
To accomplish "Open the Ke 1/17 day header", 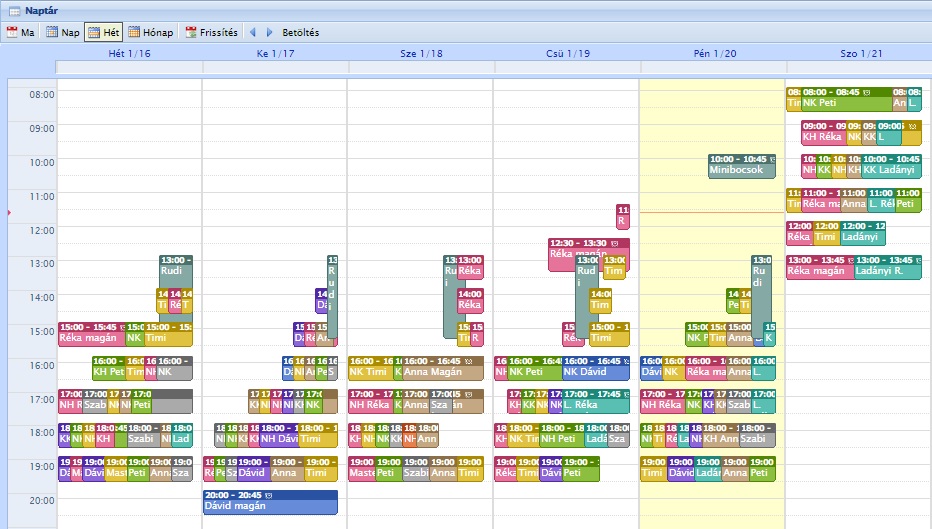I will tap(275, 52).
